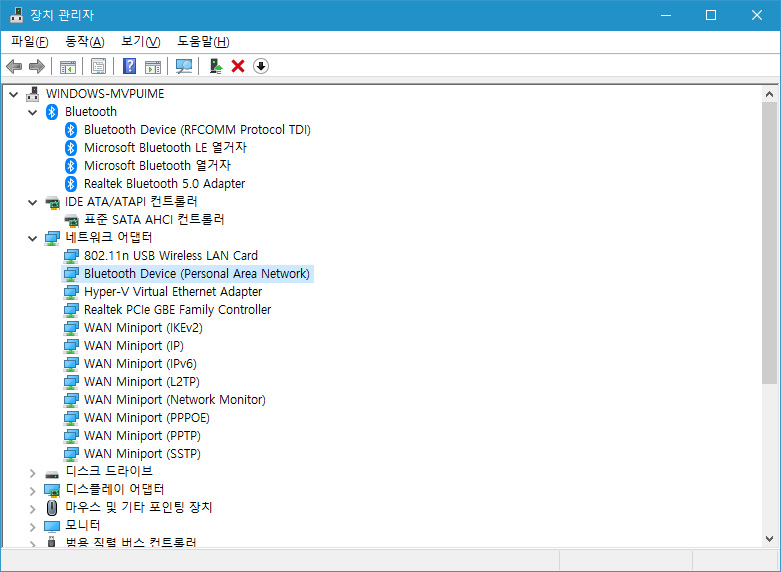Collapse the WINDOWS-MVPUIME root node
The height and width of the screenshot is (572, 781).
point(14,94)
